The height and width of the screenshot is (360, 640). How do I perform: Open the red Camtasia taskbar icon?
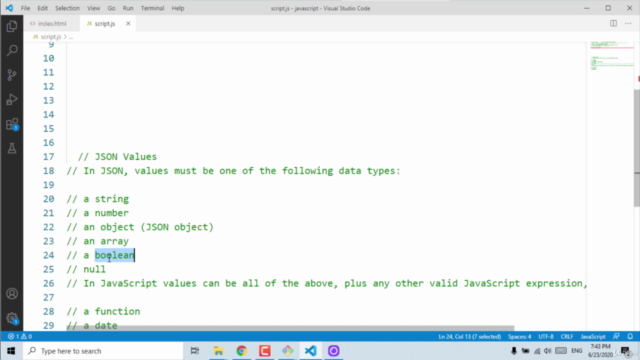tap(264, 351)
